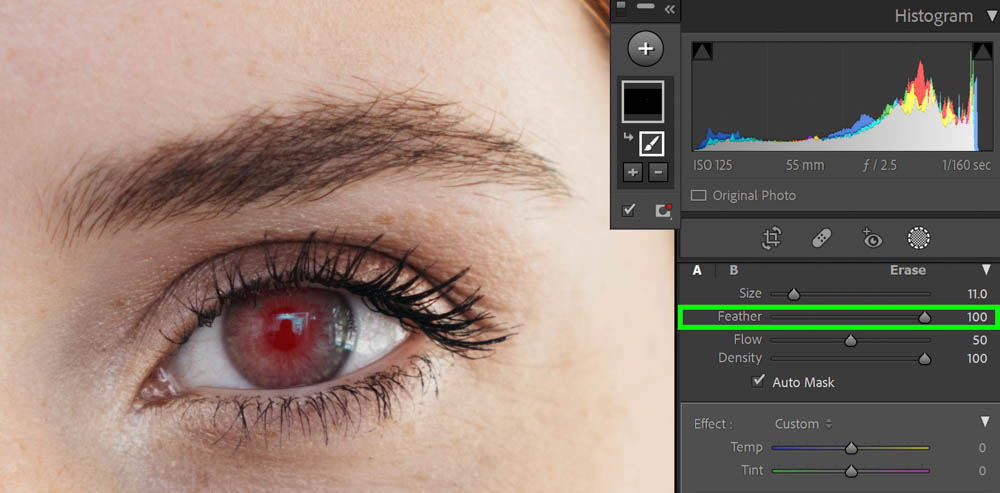
Task: Click the ISO 125 readout
Action: [712, 166]
